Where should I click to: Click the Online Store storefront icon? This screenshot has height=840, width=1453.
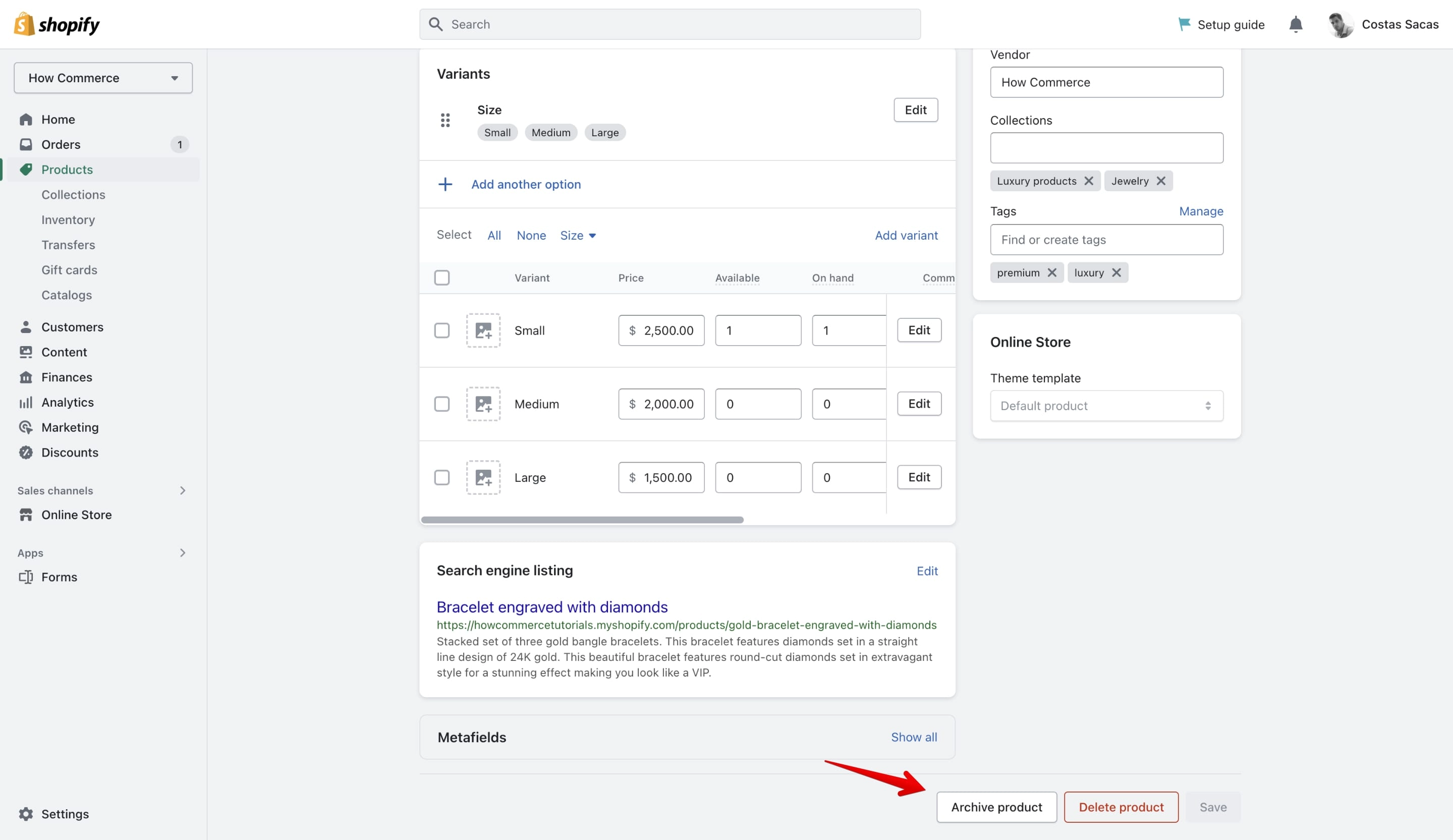click(x=26, y=515)
